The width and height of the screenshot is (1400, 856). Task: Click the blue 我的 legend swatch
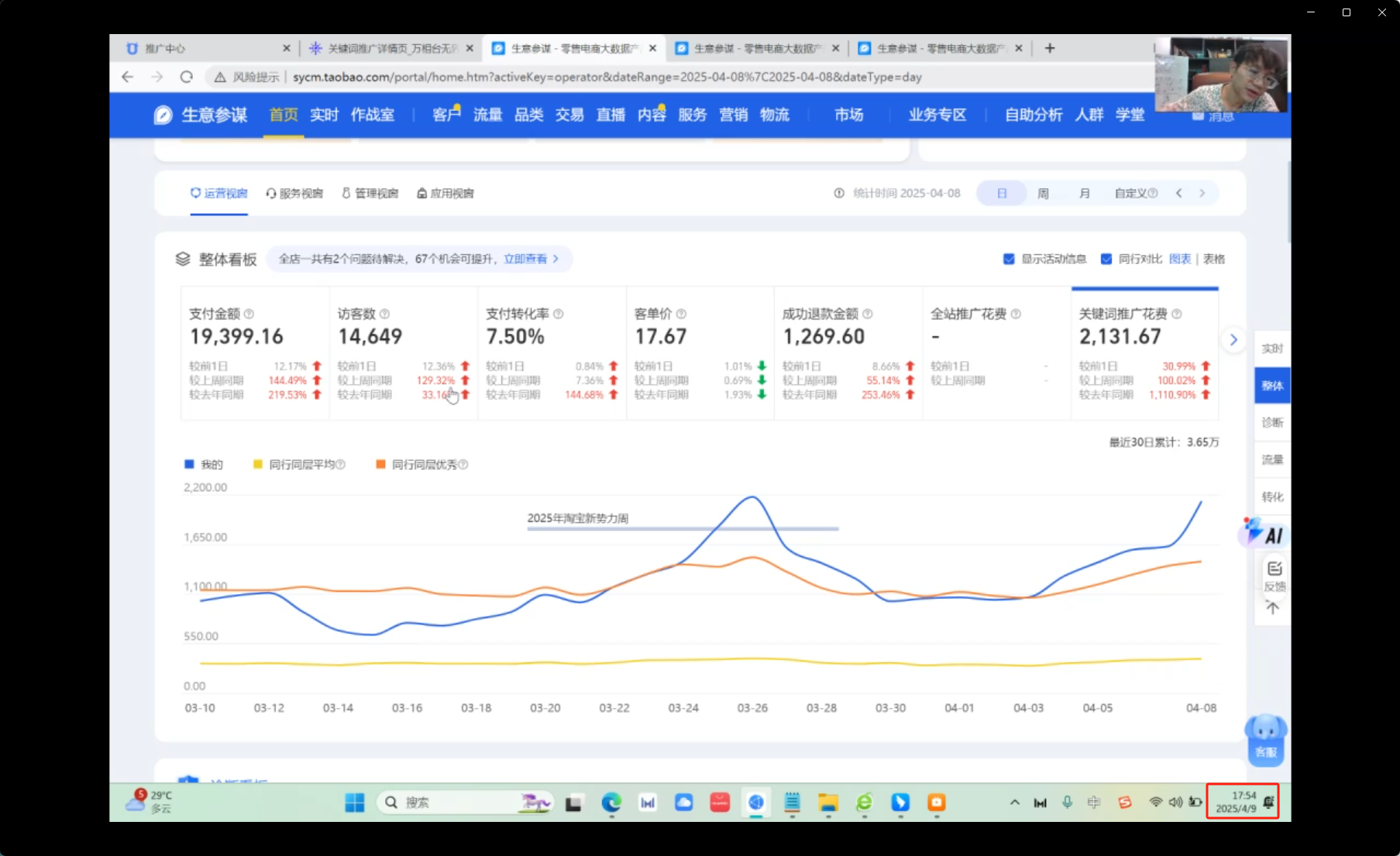(x=189, y=464)
